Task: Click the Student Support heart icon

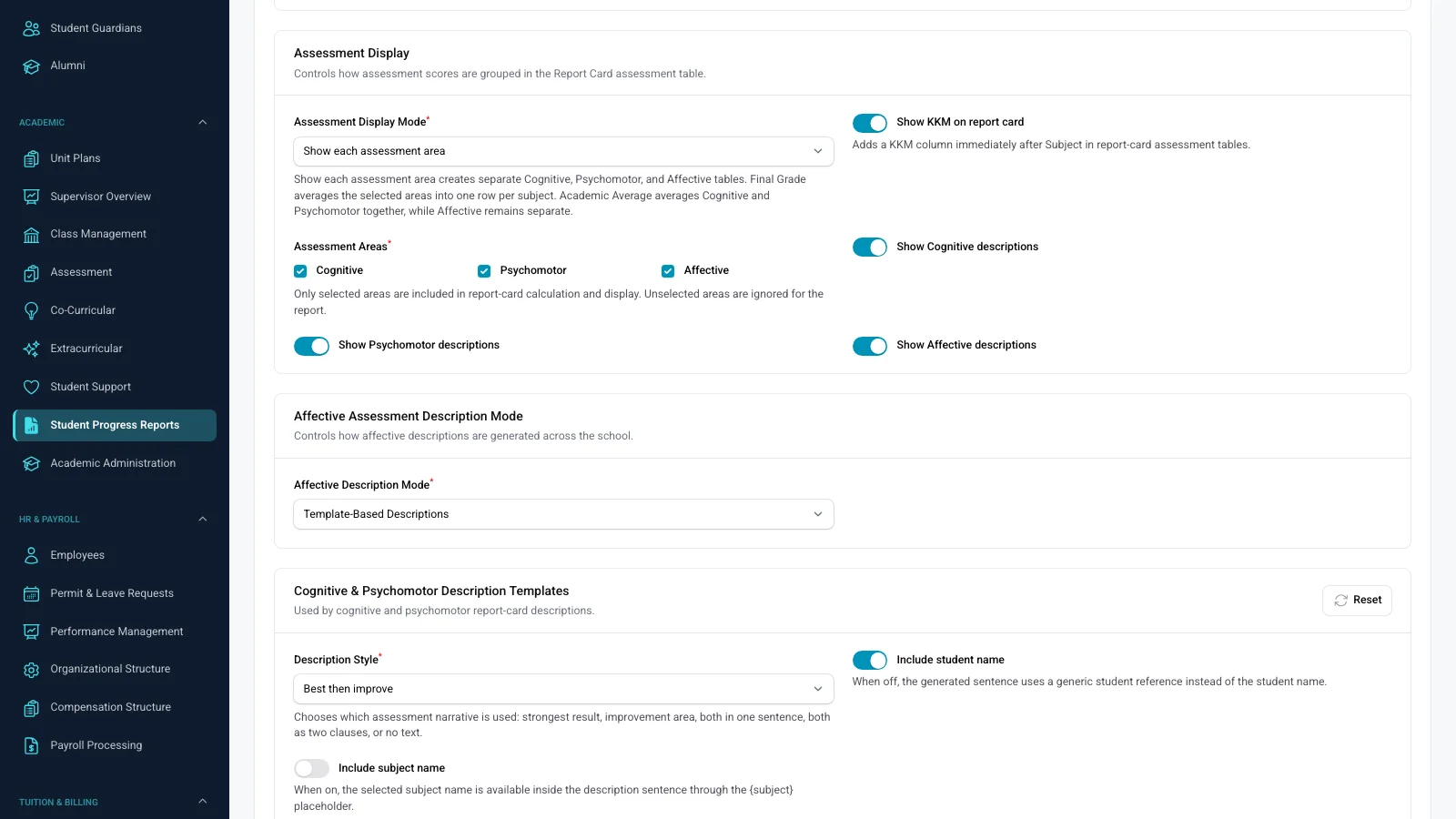Action: click(31, 387)
